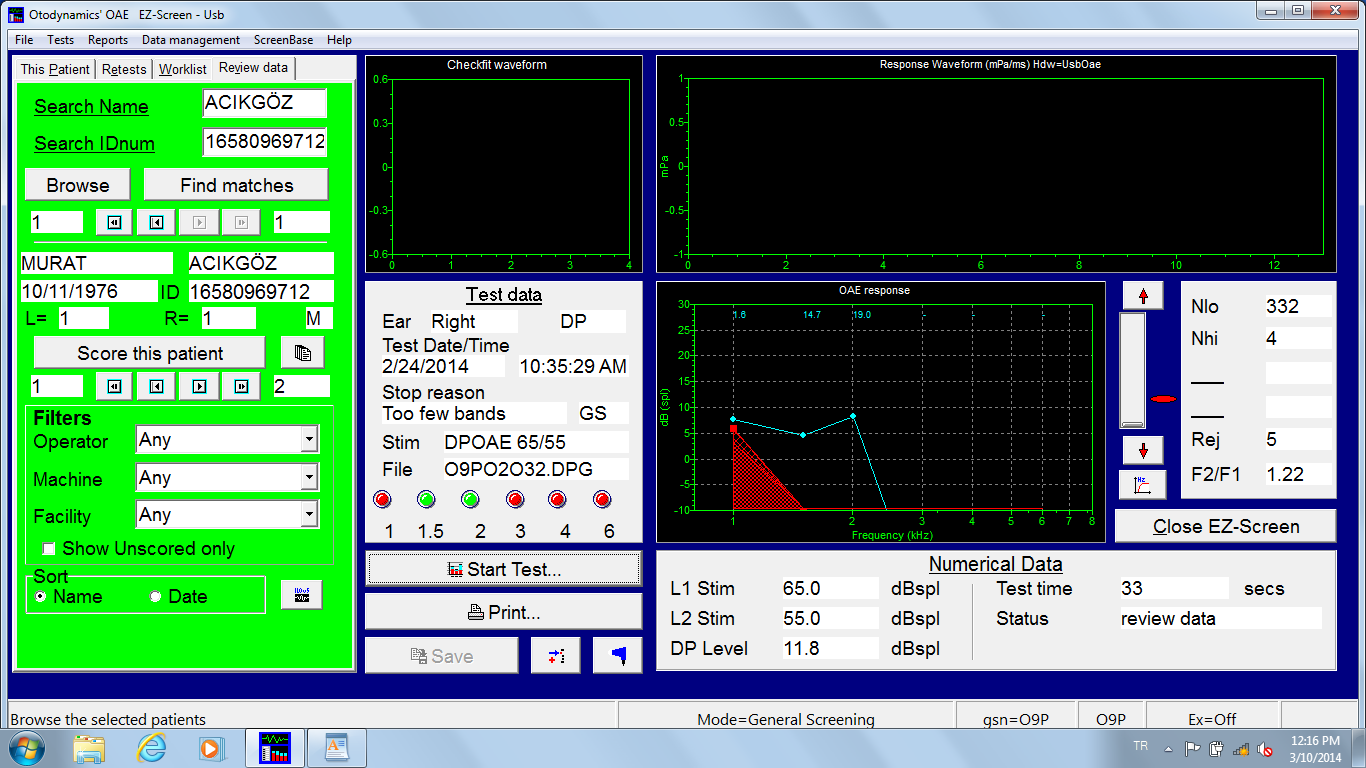The width and height of the screenshot is (1366, 768).
Task: Click the Search IDnum input field
Action: pos(264,142)
